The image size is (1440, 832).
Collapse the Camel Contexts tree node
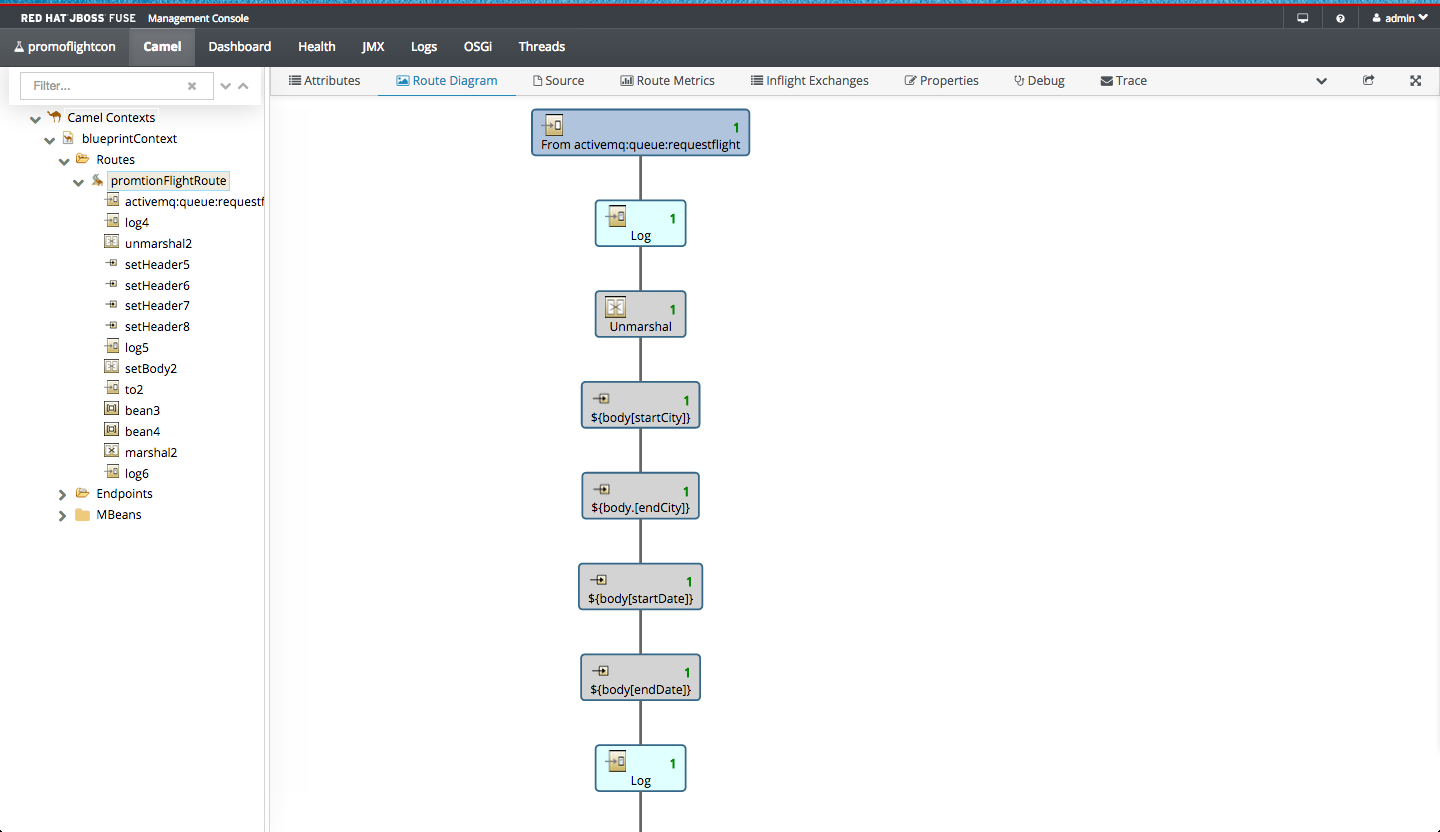pyautogui.click(x=35, y=119)
